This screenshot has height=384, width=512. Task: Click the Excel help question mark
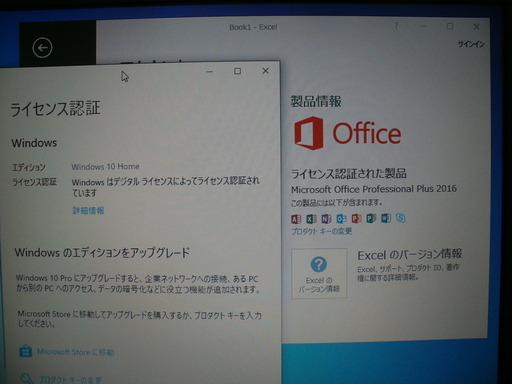[396, 26]
